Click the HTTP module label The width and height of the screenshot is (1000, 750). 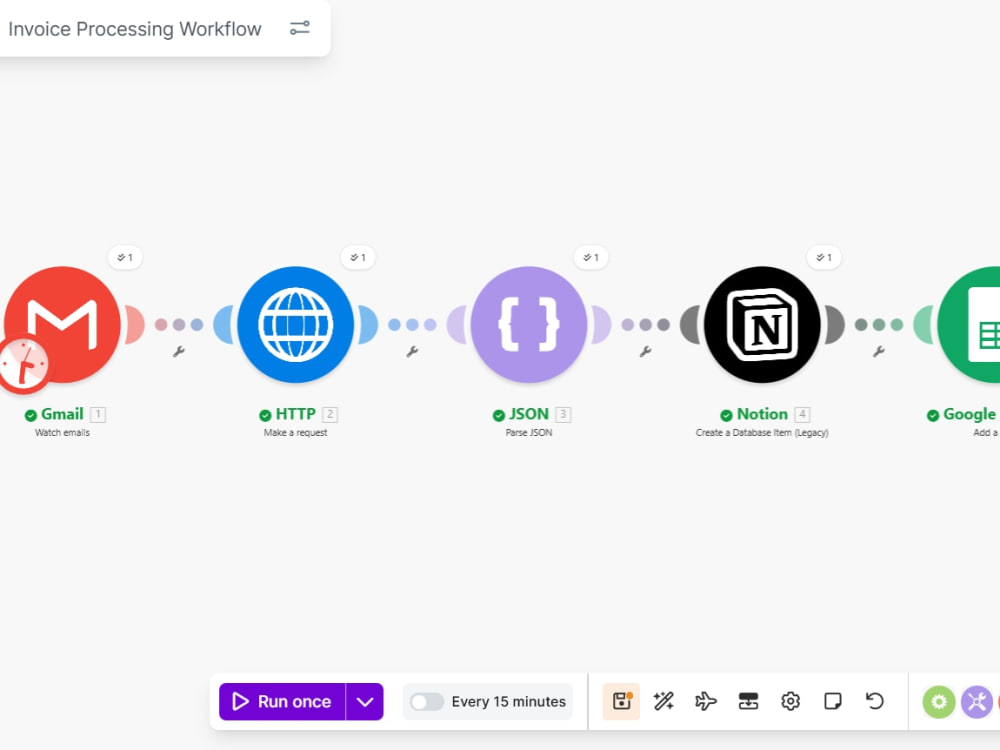(295, 414)
